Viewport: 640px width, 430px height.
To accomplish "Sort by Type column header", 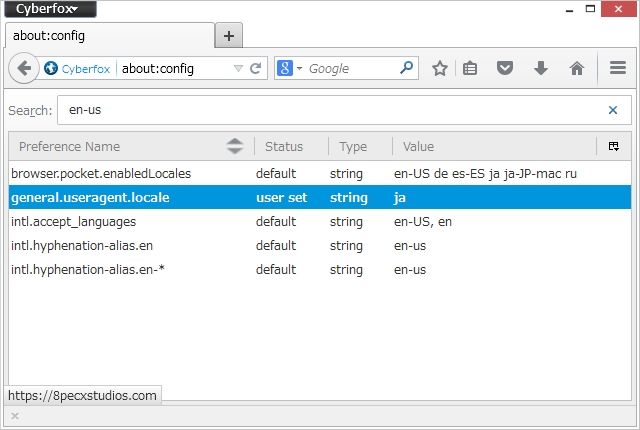I will point(360,146).
